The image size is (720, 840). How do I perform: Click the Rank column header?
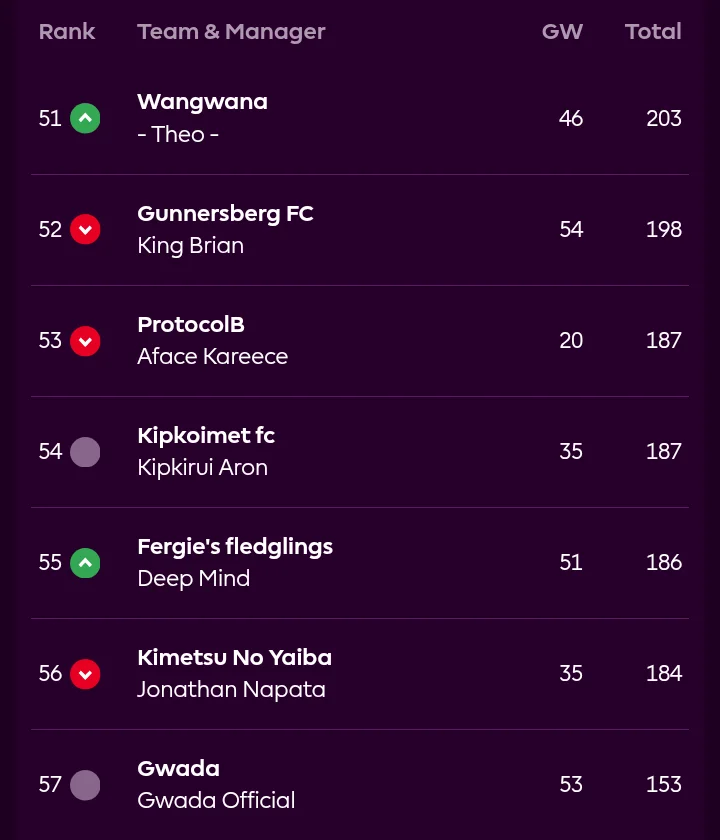(x=67, y=32)
